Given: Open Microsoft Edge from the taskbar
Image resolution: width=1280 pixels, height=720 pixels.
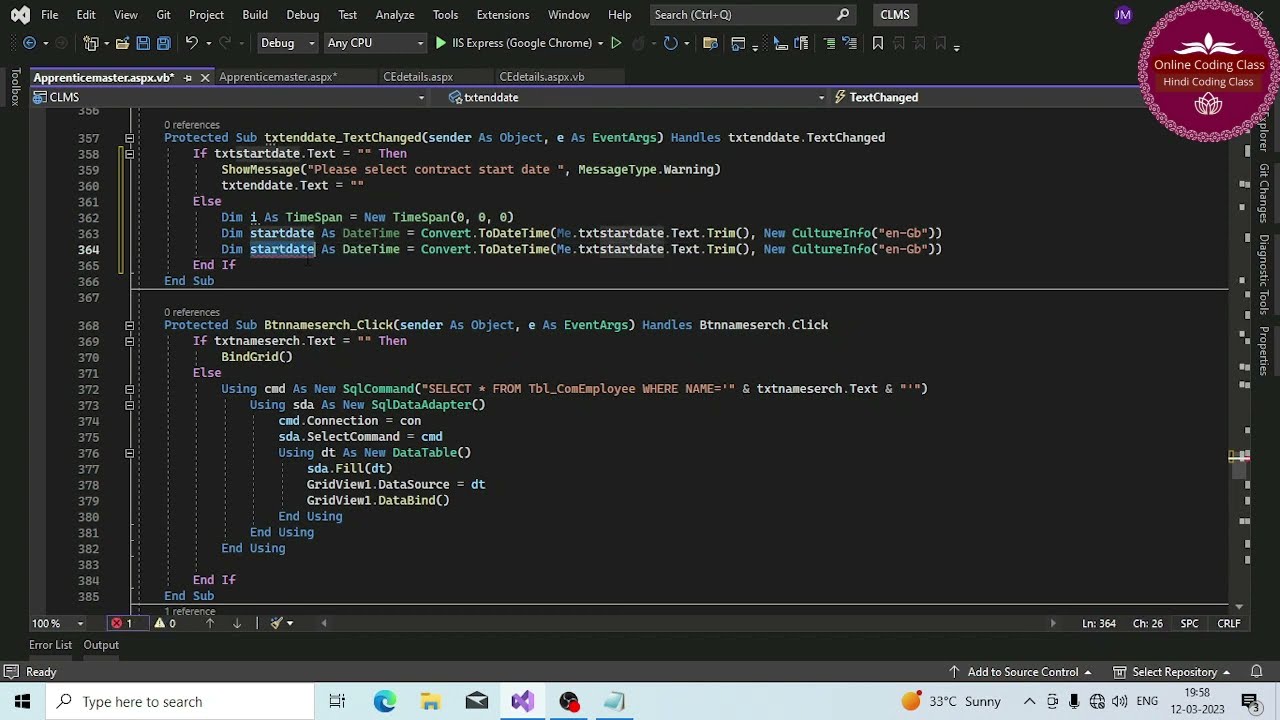Looking at the screenshot, I should coord(384,702).
